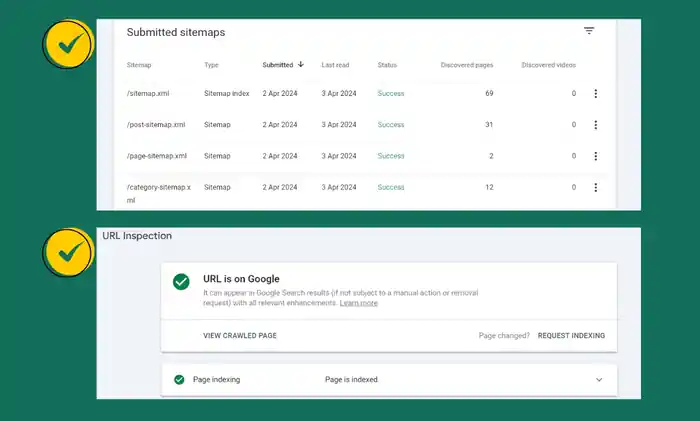Open more options for /category-sitemap.xml row
The image size is (700, 421).
coord(596,187)
